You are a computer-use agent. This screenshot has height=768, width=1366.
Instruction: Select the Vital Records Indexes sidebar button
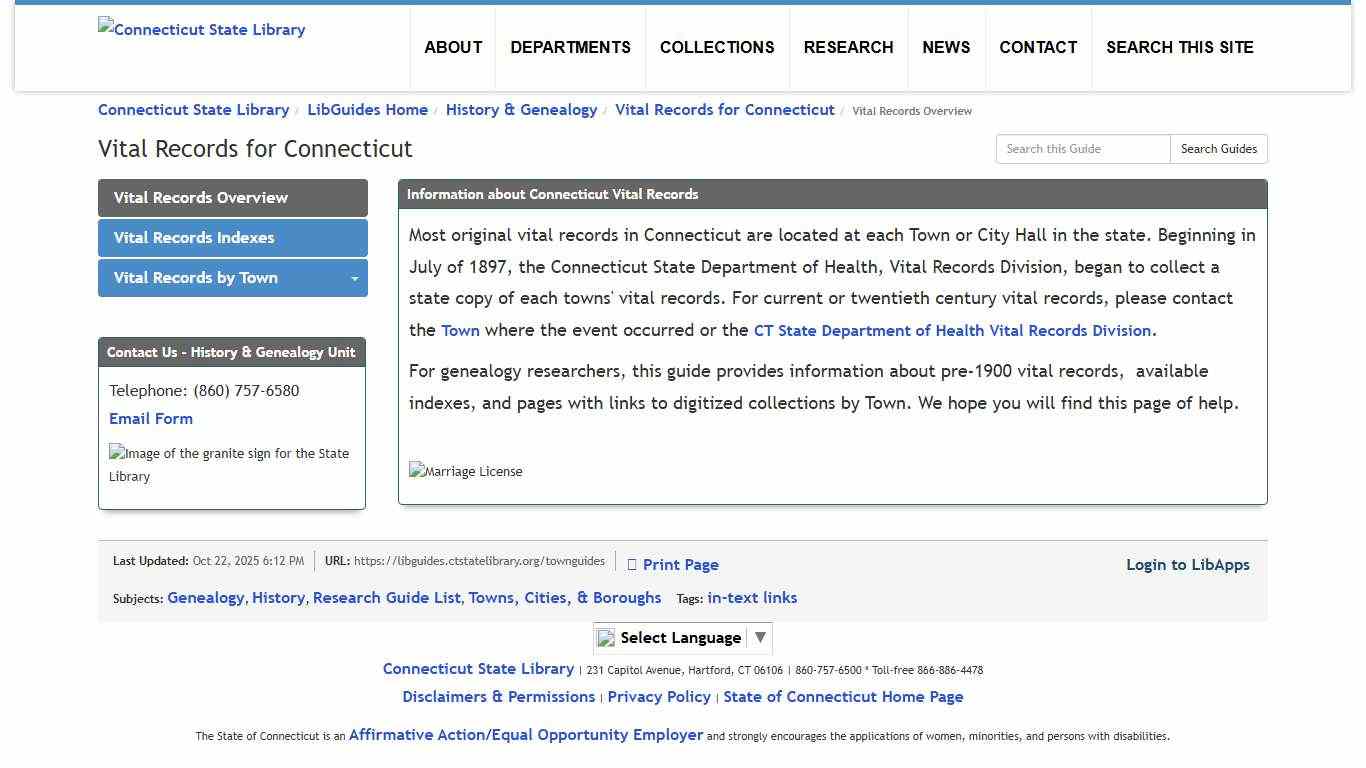[x=232, y=238]
